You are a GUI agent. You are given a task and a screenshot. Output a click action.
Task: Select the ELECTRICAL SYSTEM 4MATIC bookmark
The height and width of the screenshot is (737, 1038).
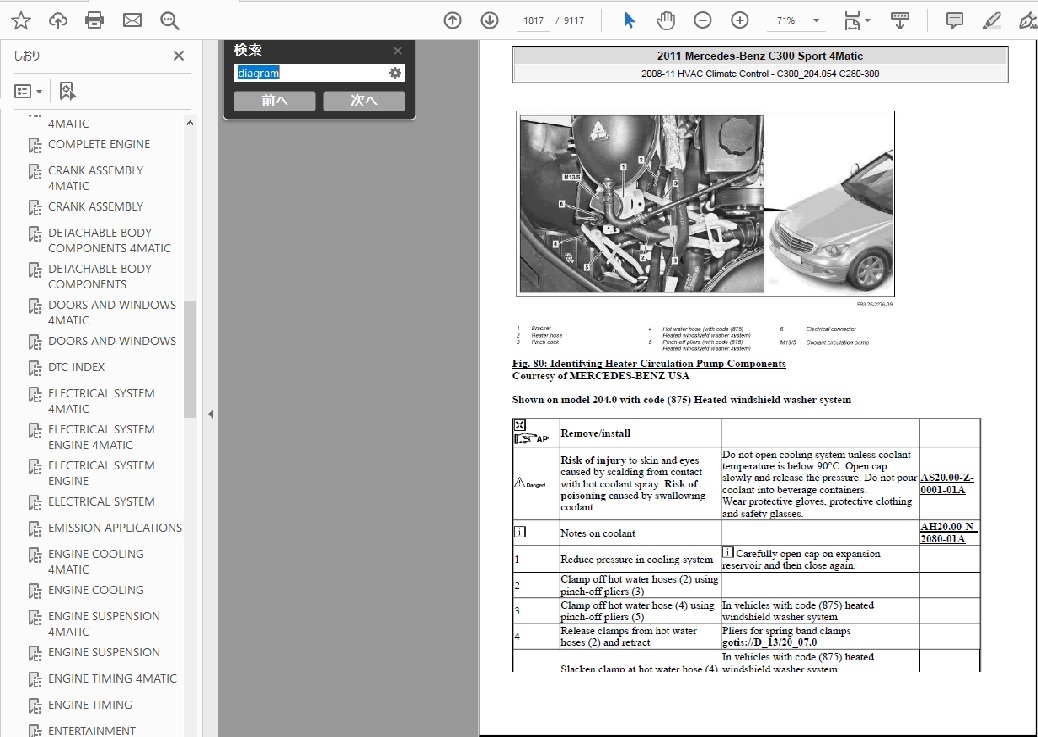pyautogui.click(x=101, y=401)
